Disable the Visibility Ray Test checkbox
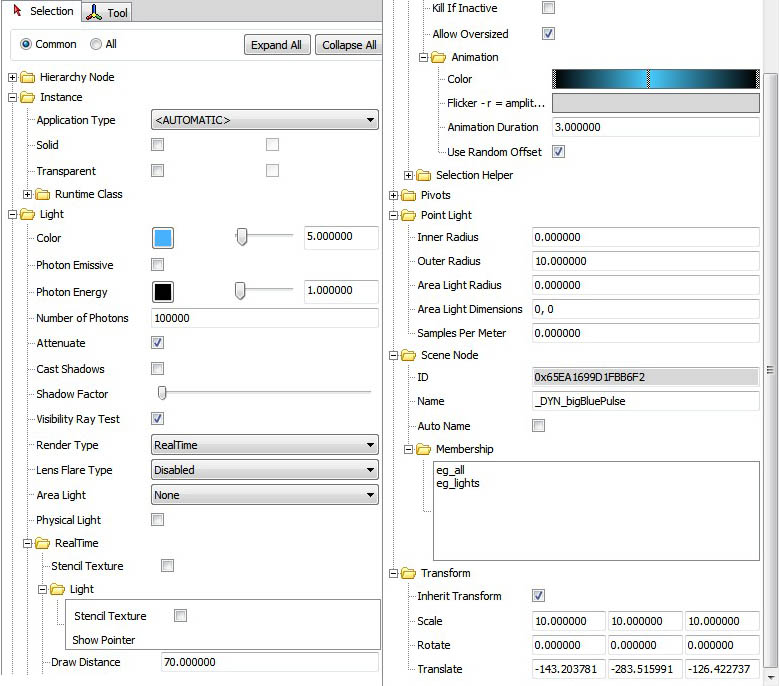The width and height of the screenshot is (780, 686). (x=158, y=419)
